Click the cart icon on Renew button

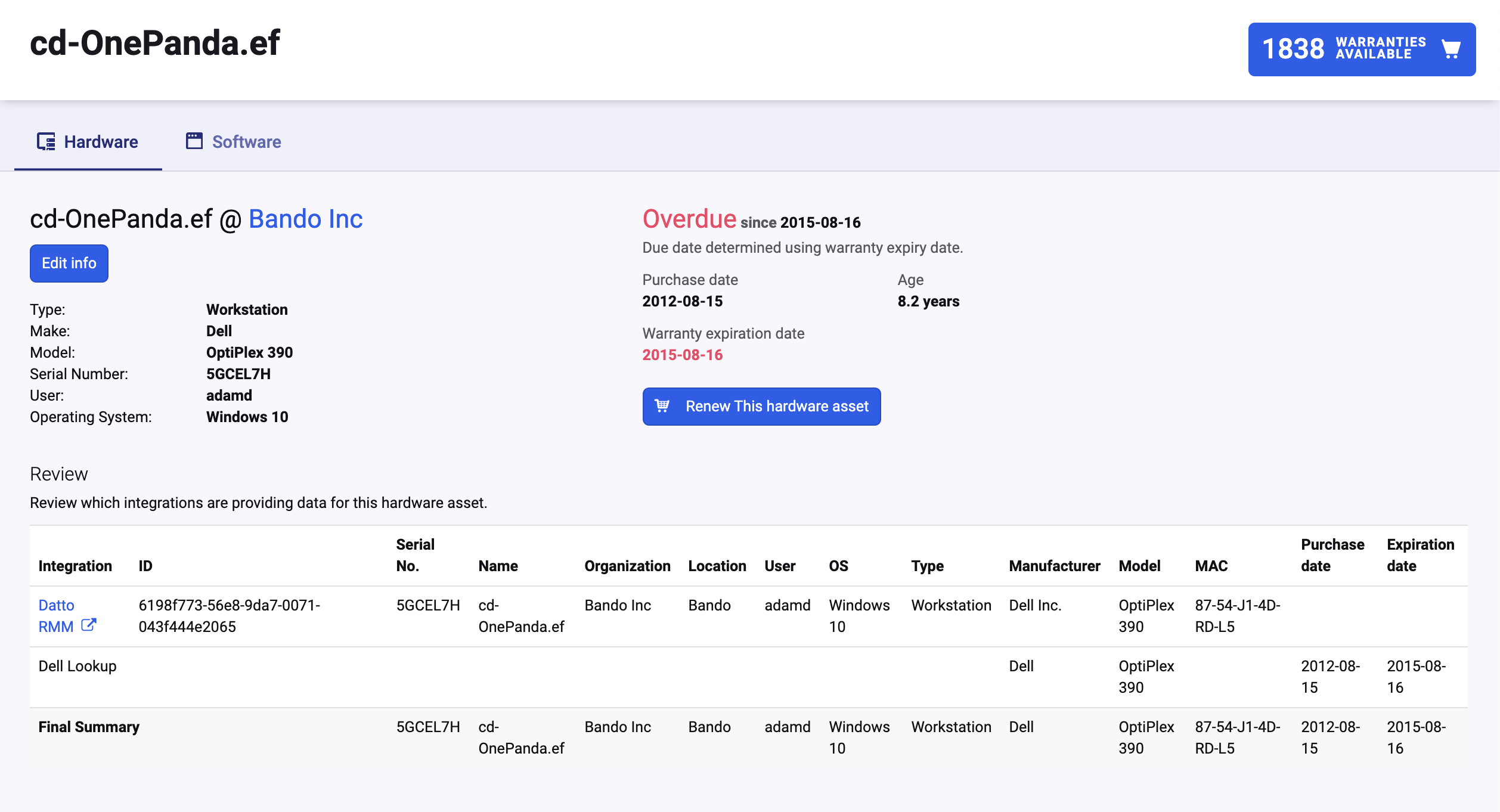[662, 406]
